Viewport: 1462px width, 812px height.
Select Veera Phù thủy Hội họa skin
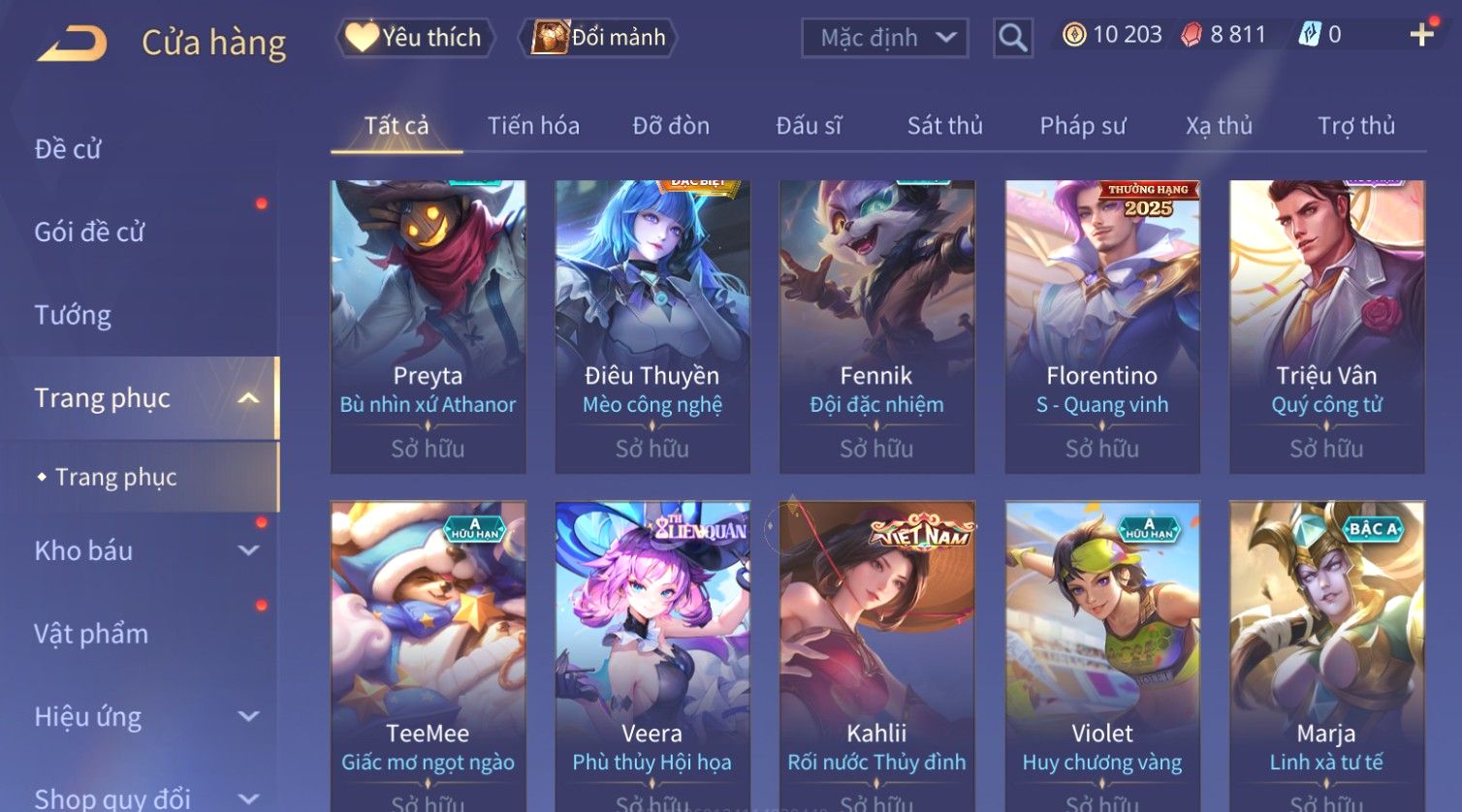652,656
